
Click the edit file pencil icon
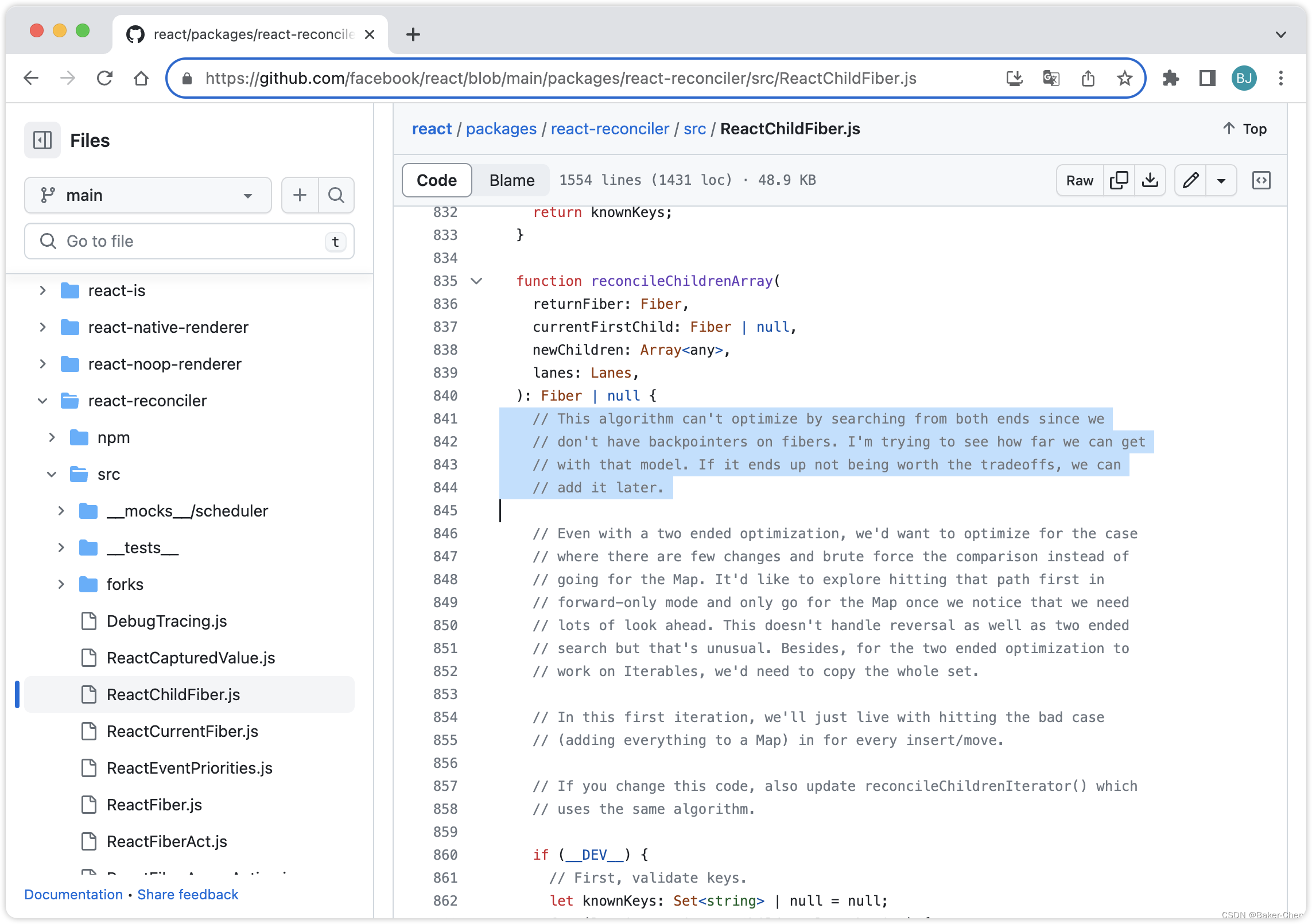click(1191, 180)
